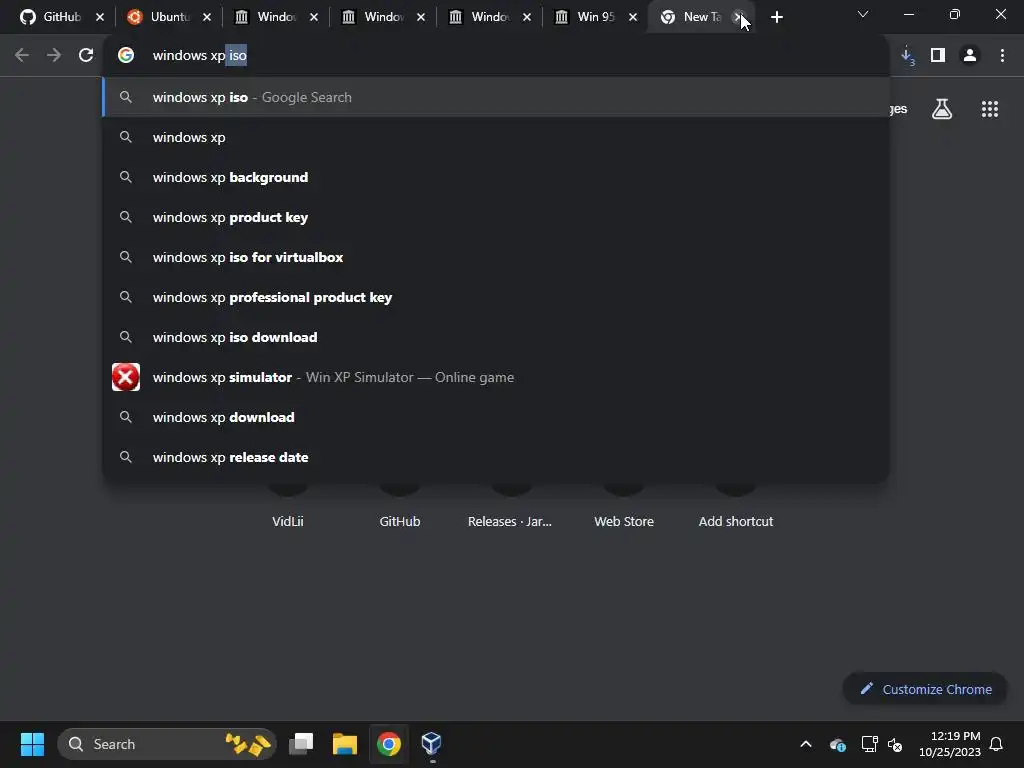Choose the plain 'windows xp' suggestion

(x=496, y=137)
